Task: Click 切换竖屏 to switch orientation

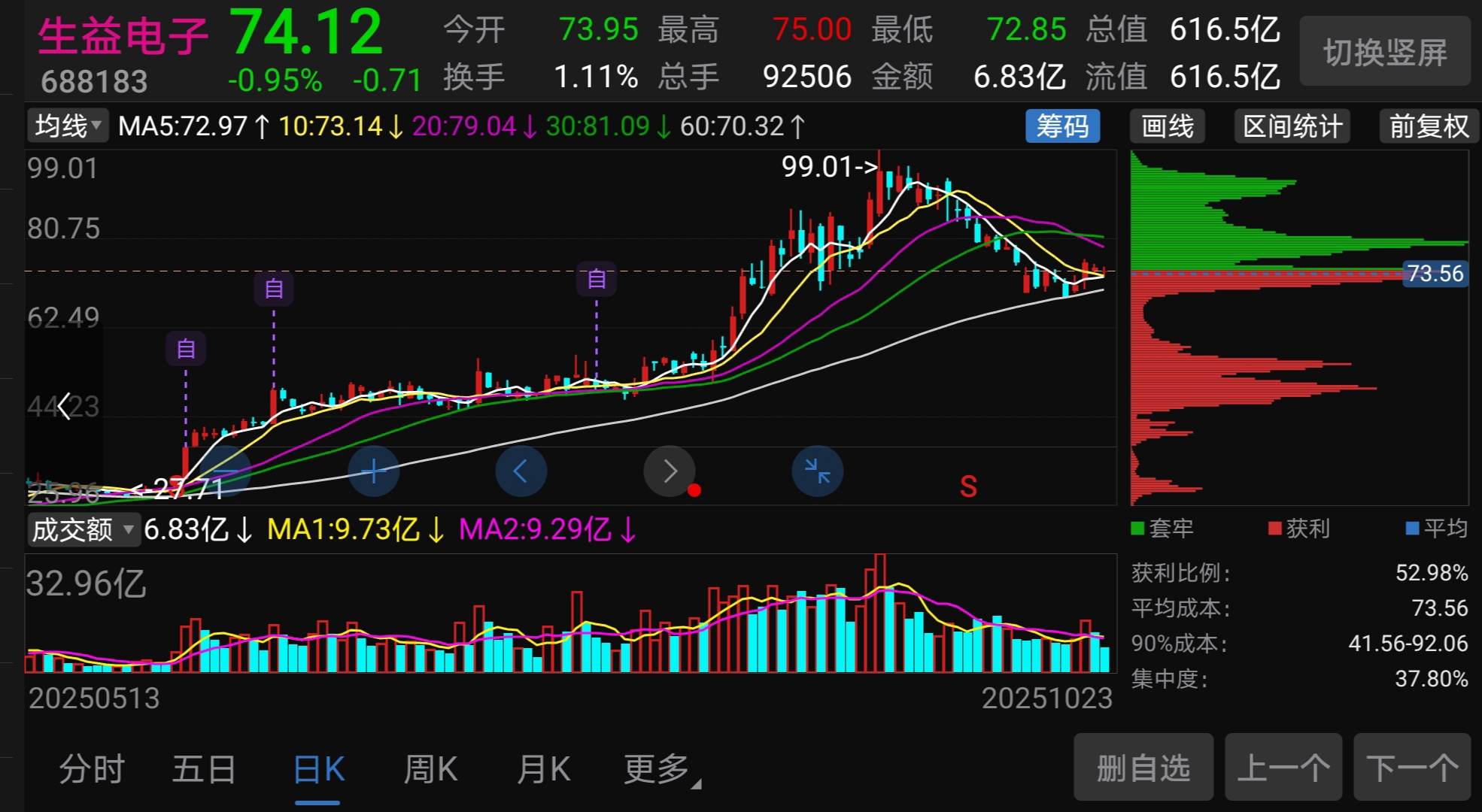Action: tap(1384, 53)
